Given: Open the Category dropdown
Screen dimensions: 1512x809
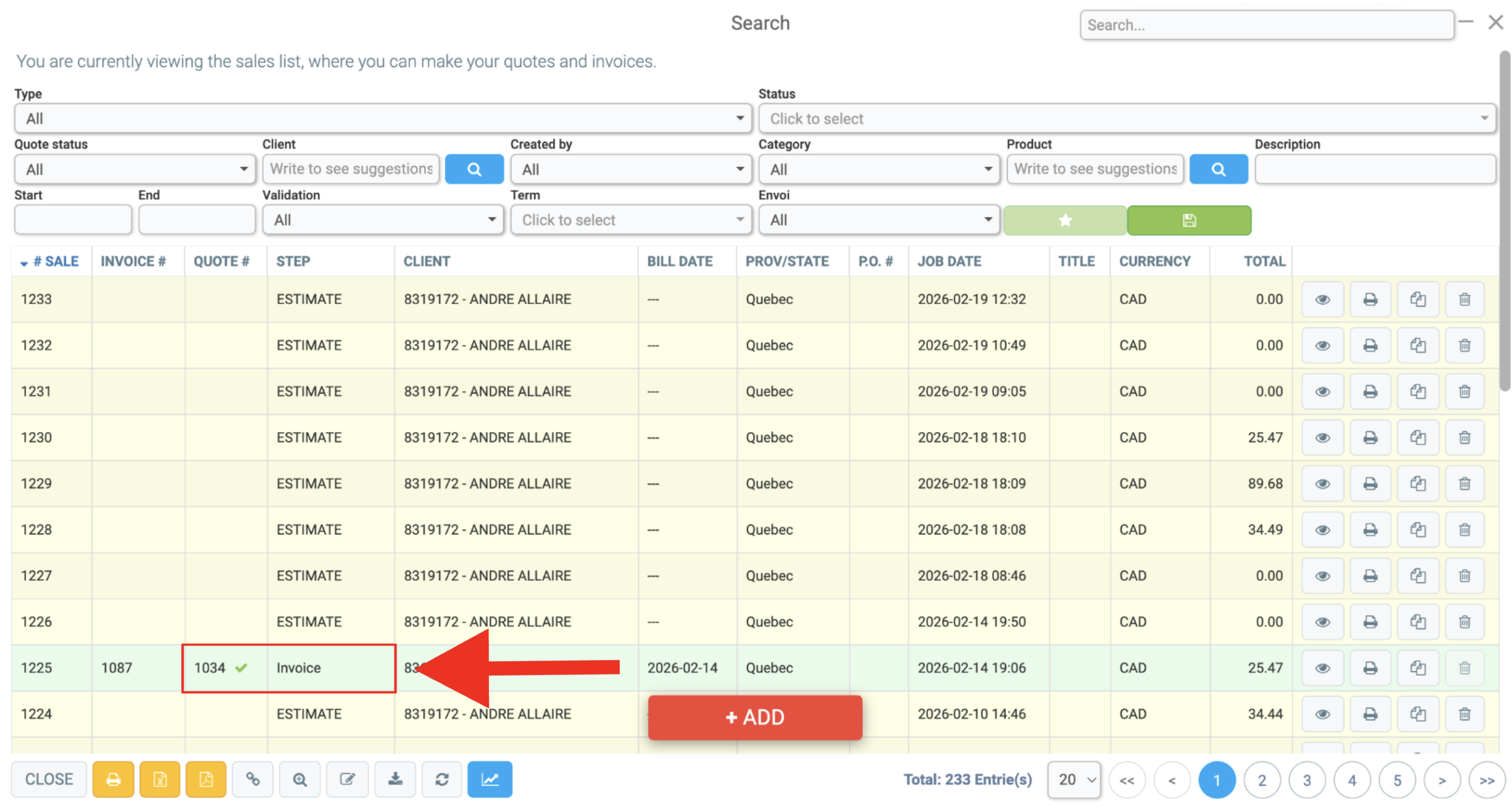Looking at the screenshot, I should coord(879,169).
